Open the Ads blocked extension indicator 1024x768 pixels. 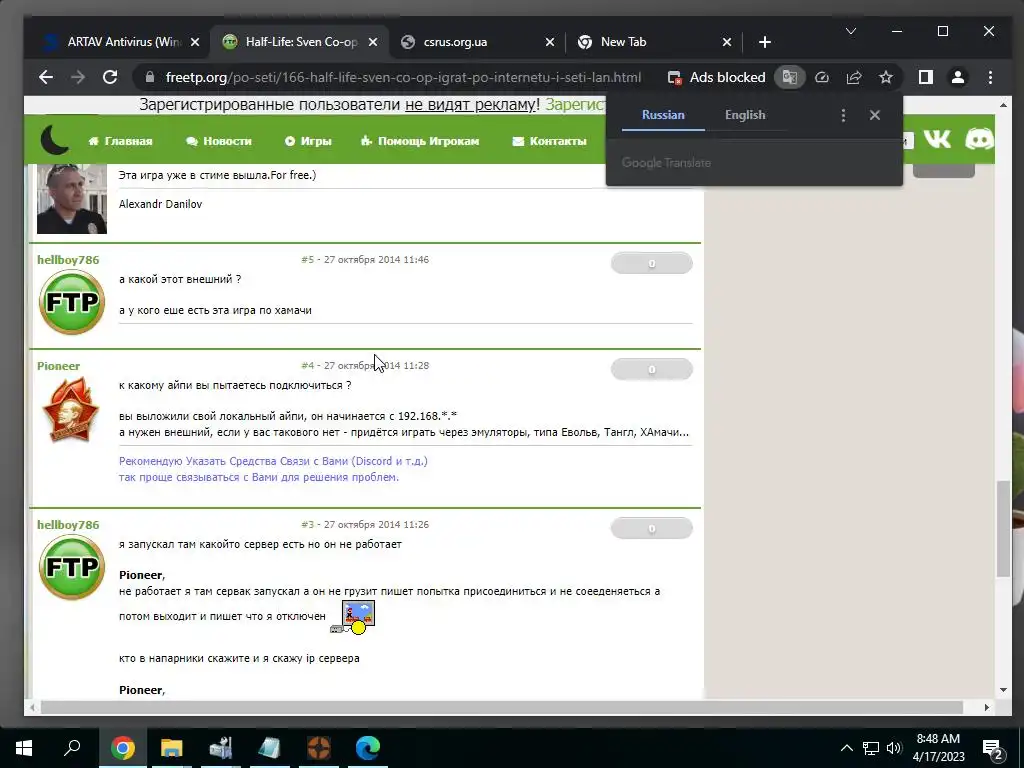click(716, 77)
